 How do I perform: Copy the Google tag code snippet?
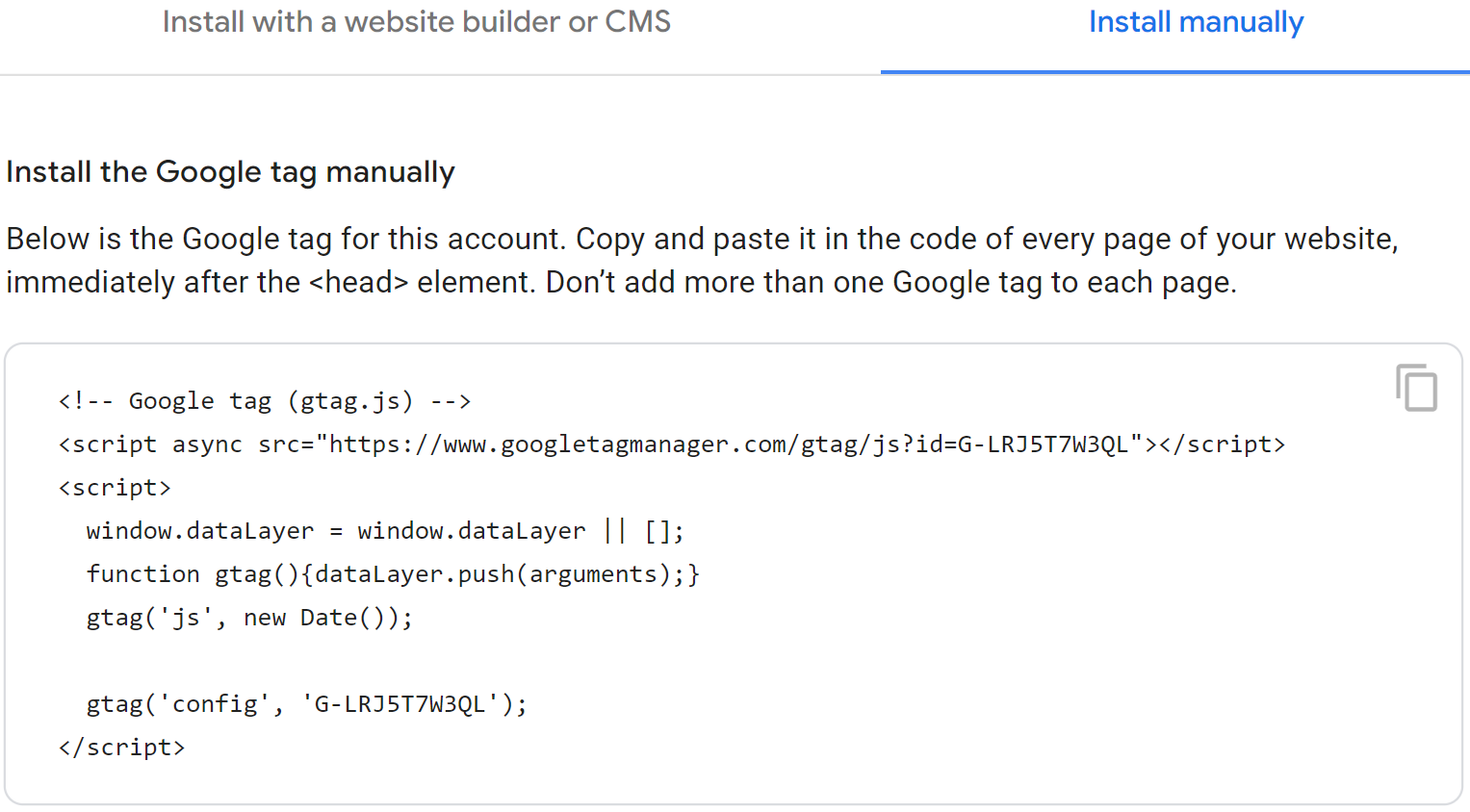[x=1416, y=388]
